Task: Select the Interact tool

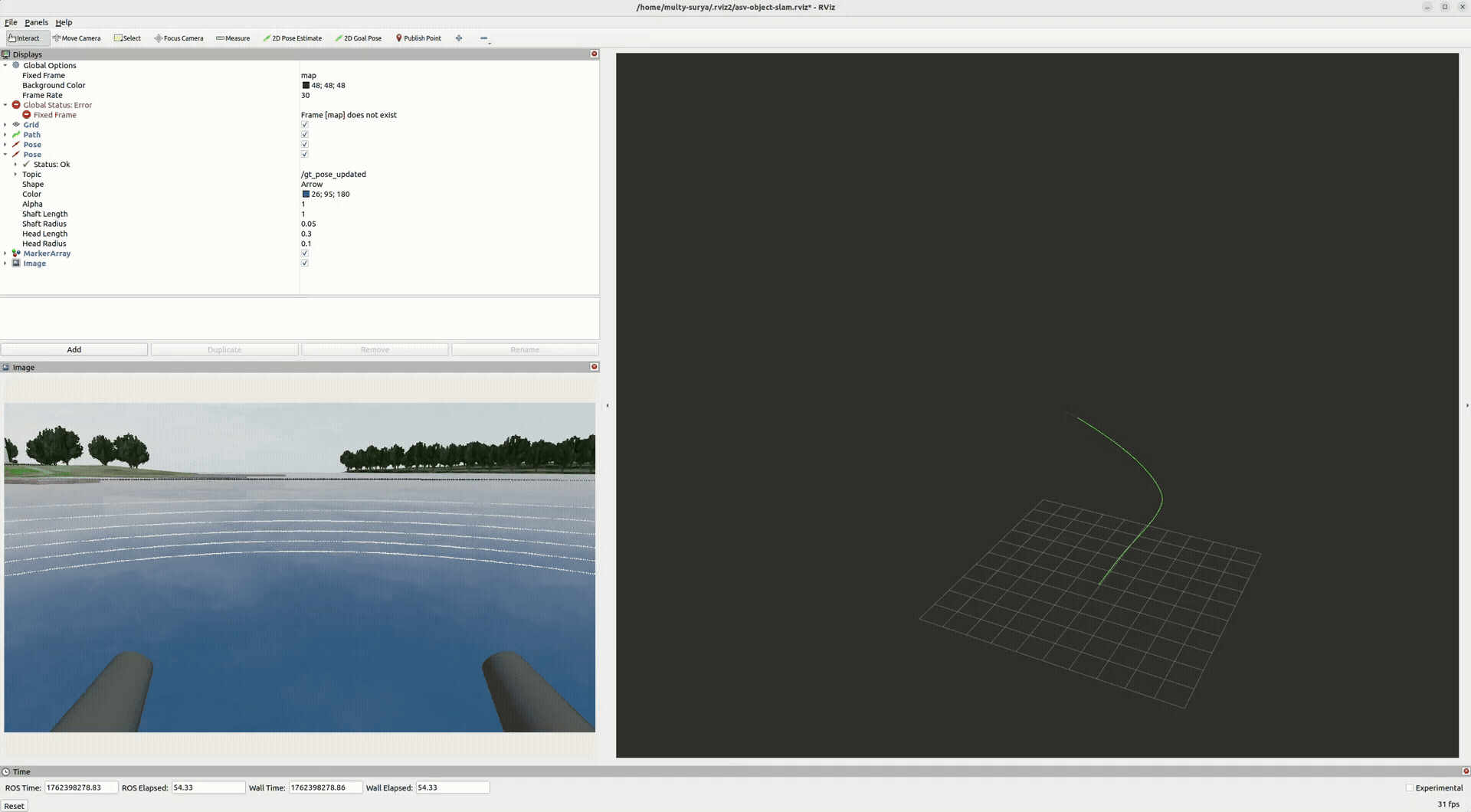Action: coord(27,38)
